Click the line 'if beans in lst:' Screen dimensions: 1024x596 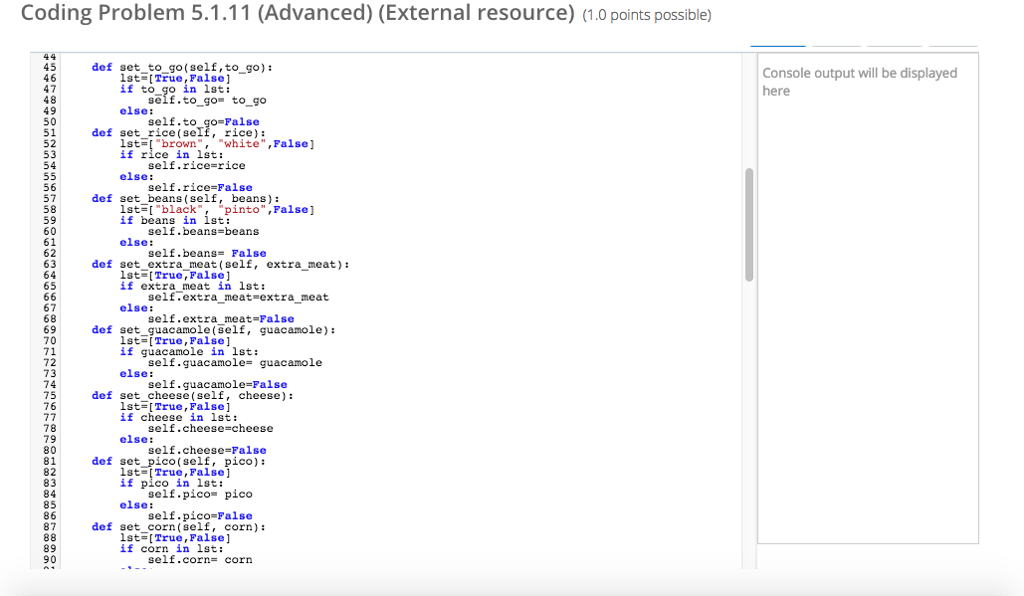tap(175, 221)
